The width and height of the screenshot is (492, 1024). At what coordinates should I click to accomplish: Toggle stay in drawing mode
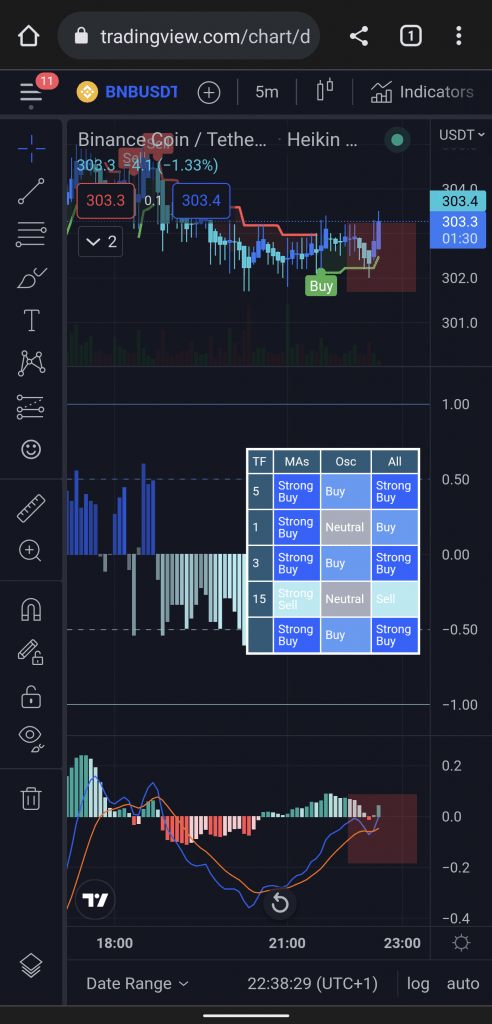[x=31, y=653]
